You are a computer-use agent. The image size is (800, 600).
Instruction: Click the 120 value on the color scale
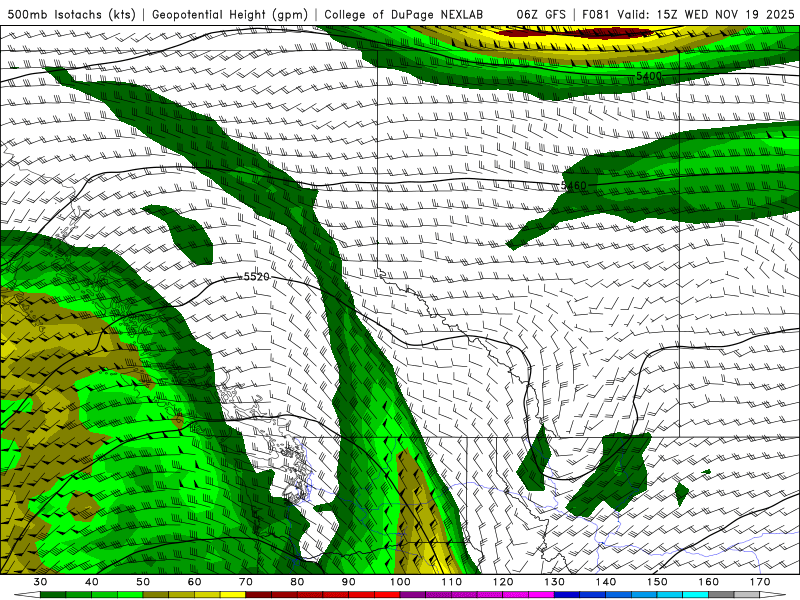(x=503, y=582)
